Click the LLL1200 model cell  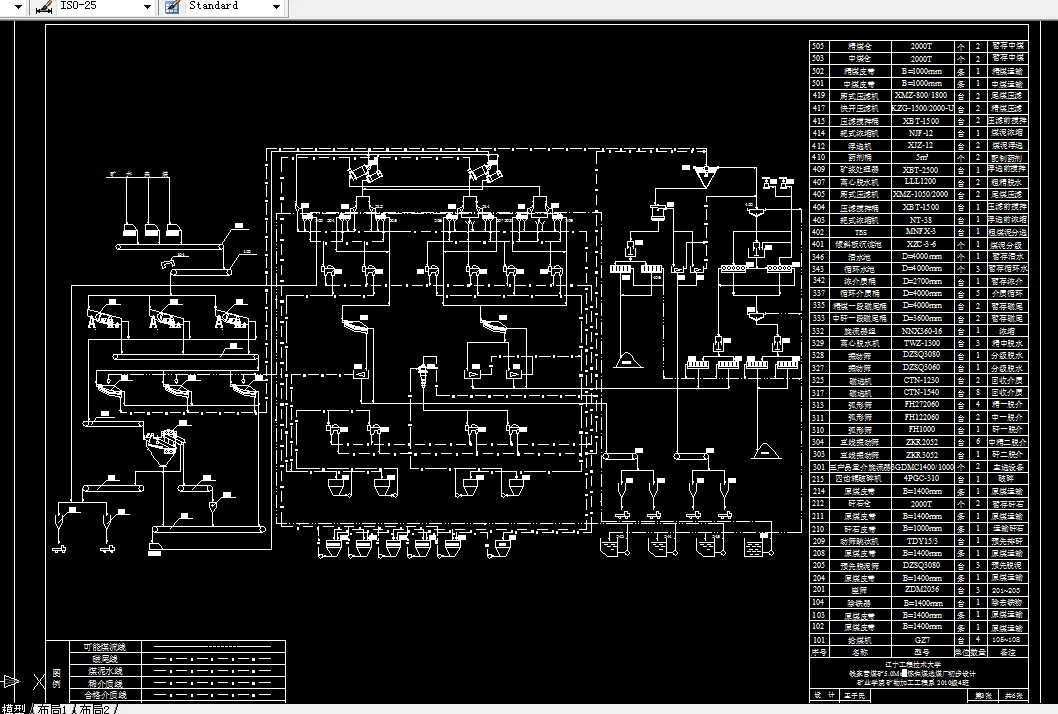[x=922, y=182]
